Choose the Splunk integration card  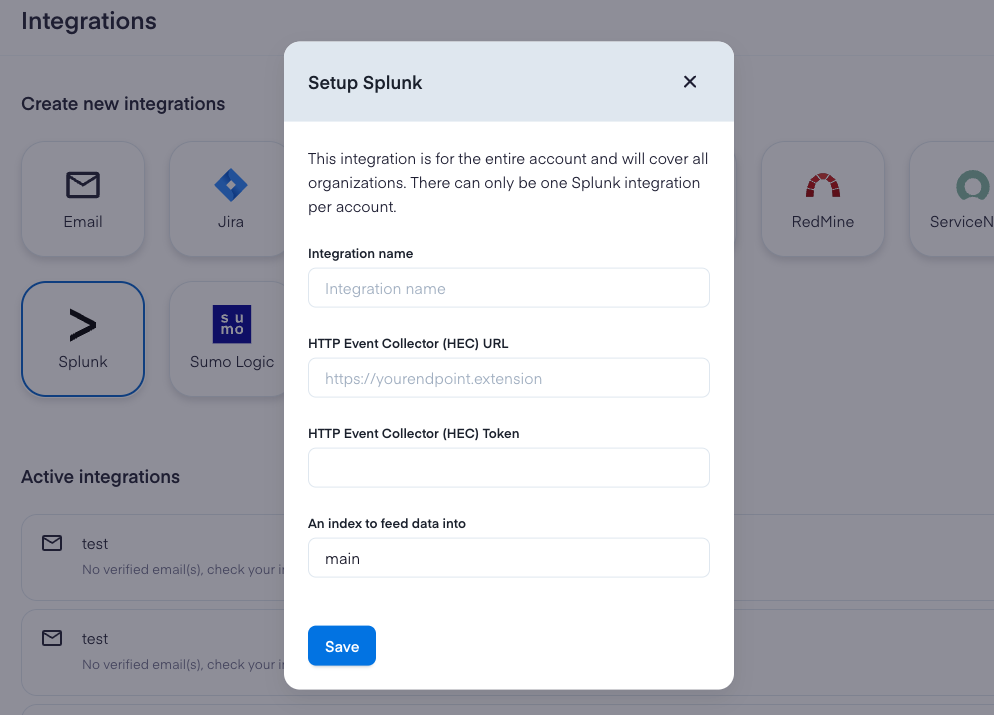point(83,339)
